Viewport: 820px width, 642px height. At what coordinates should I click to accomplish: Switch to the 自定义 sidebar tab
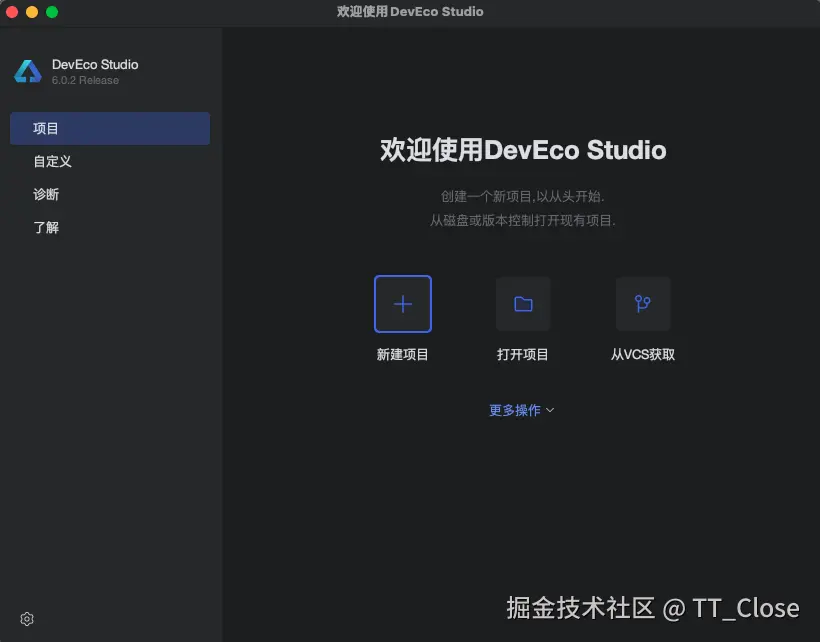pos(110,161)
